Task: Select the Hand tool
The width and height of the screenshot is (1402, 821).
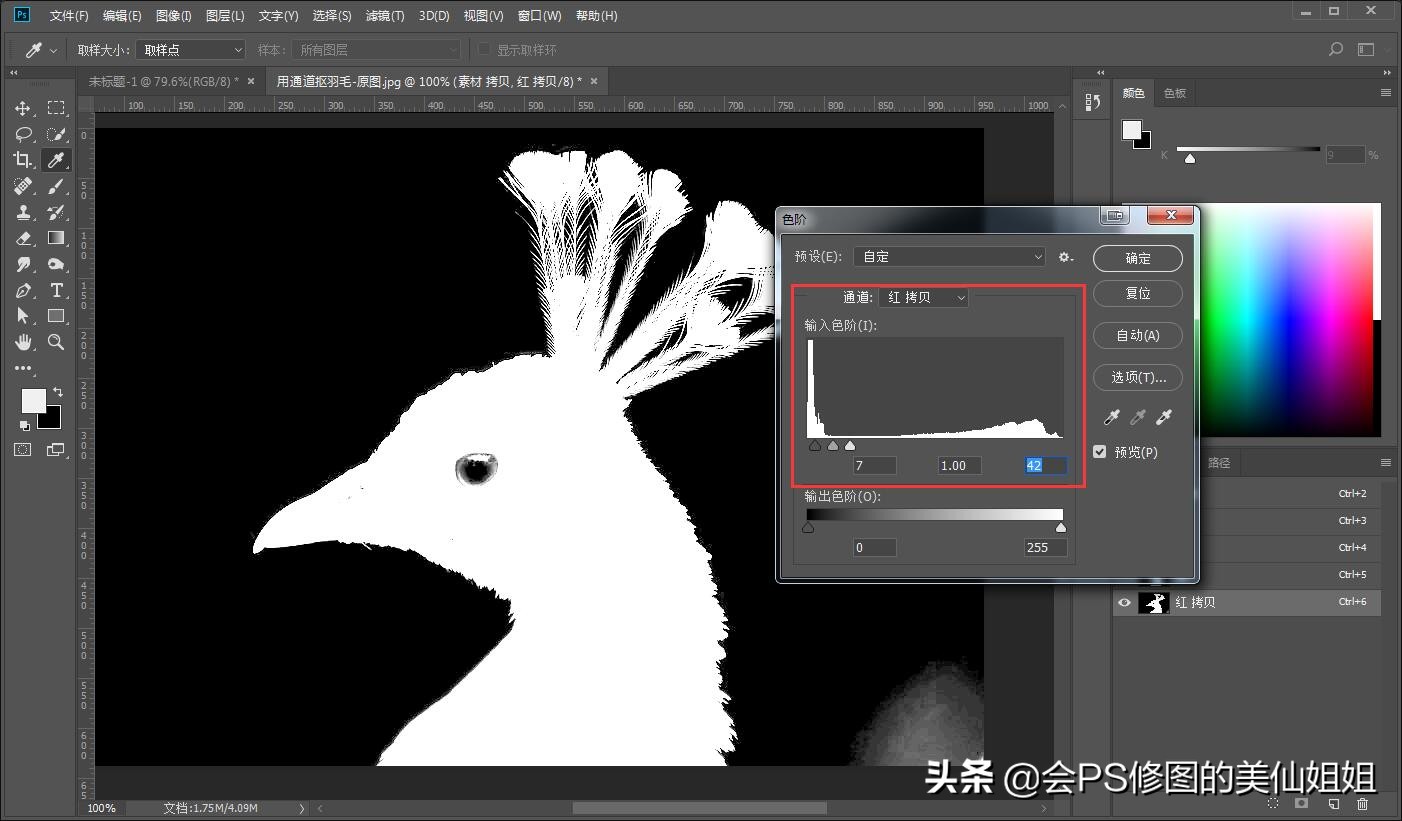Action: [x=22, y=342]
